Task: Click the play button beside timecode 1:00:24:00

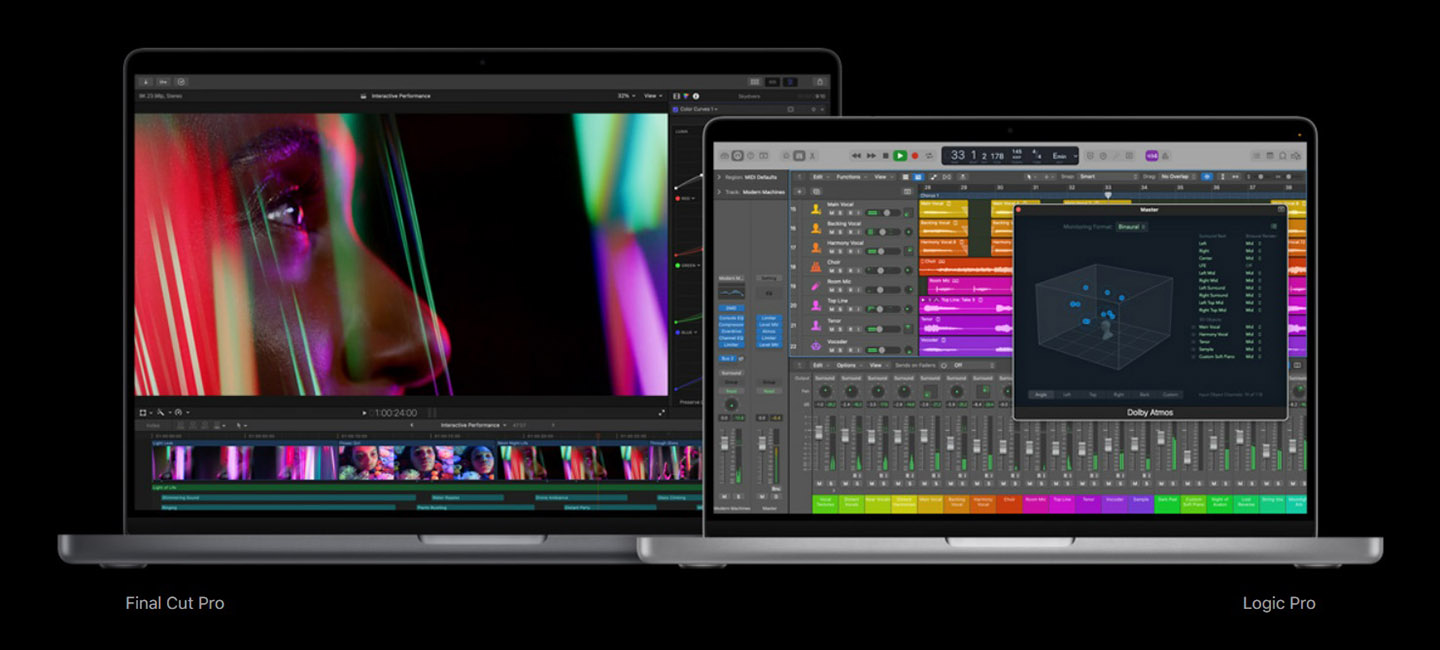Action: point(365,412)
